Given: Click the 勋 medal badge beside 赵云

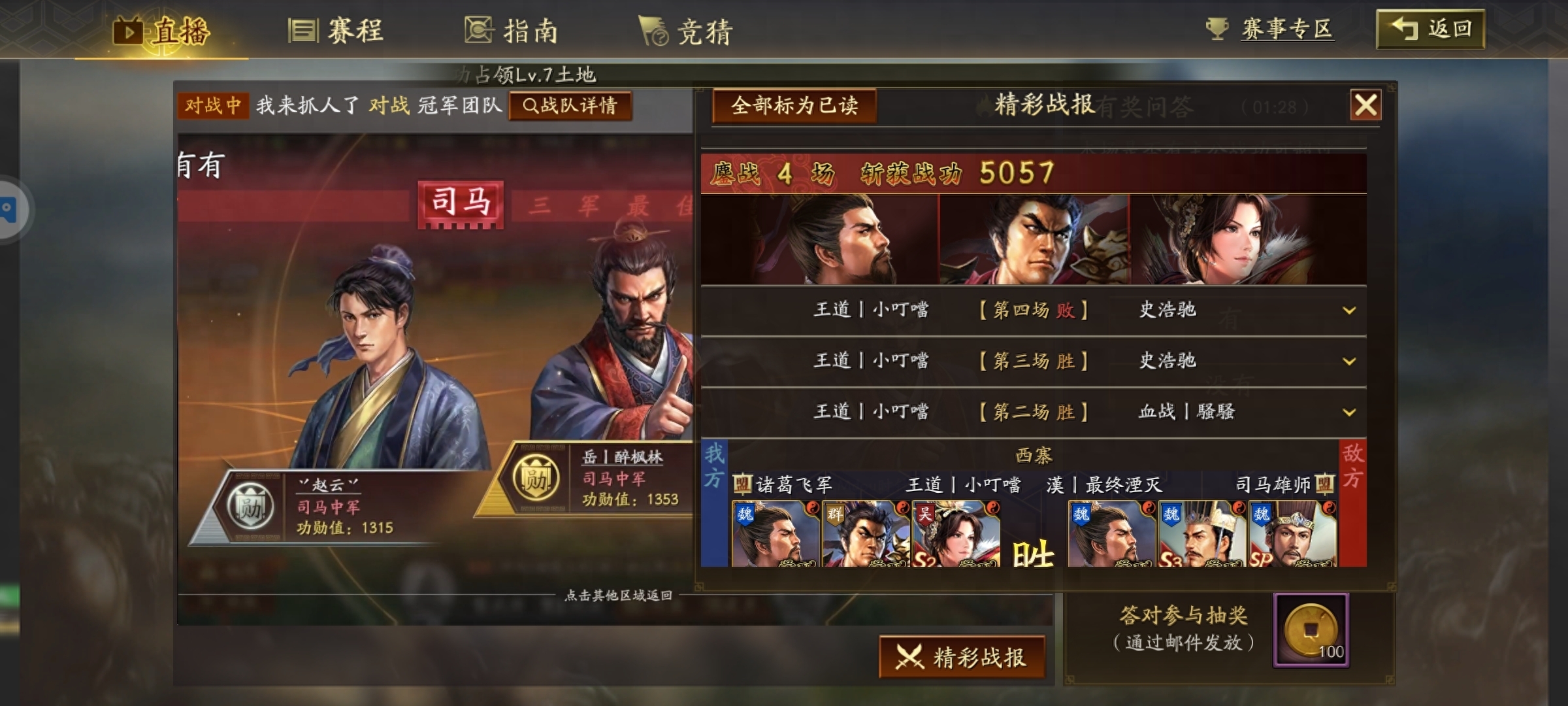Looking at the screenshot, I should 250,507.
